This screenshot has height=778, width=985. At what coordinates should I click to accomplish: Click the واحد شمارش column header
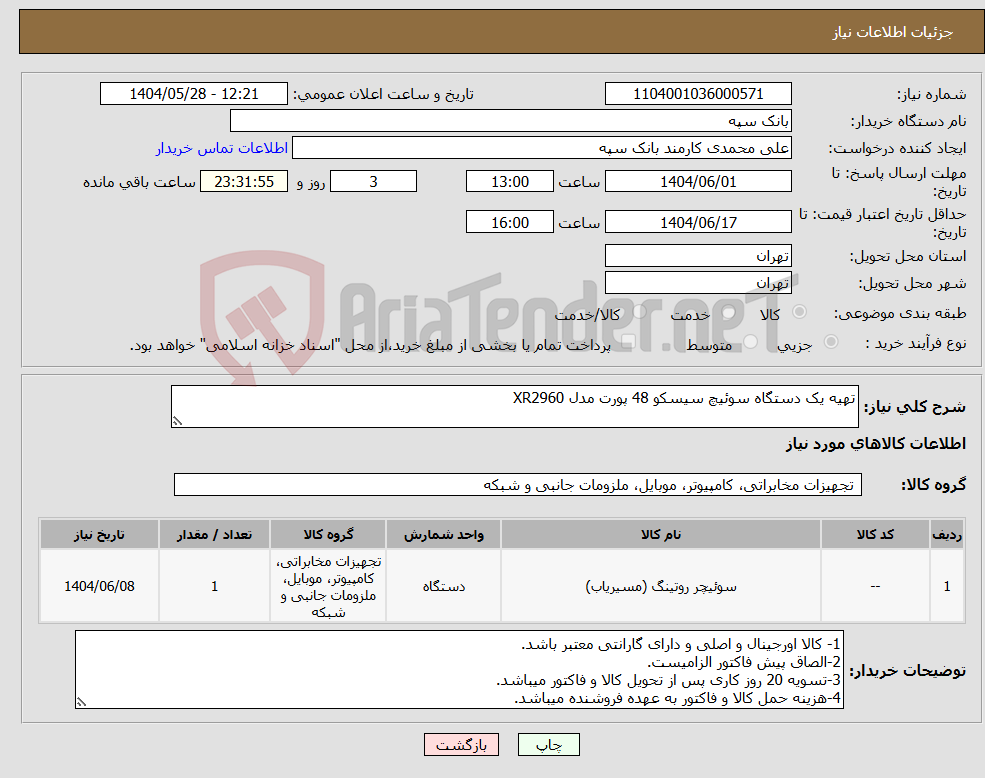point(444,534)
